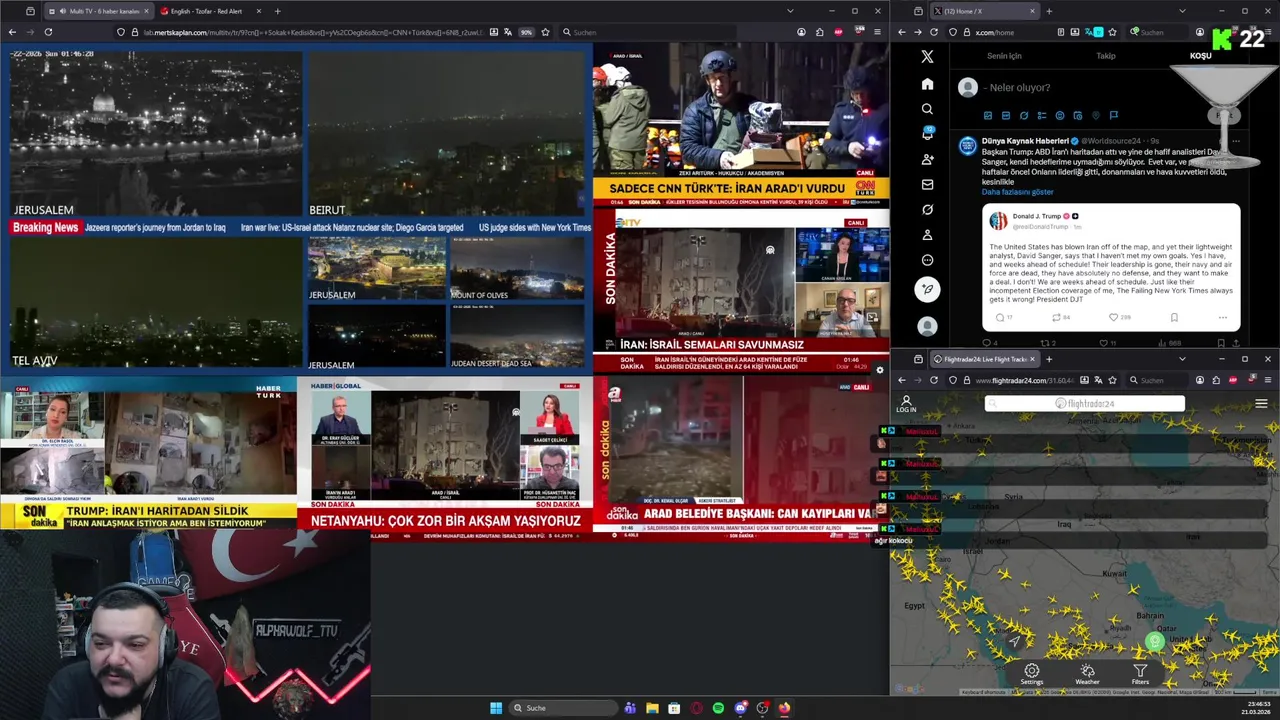Open the Windows Start button
This screenshot has width=1280, height=720.
(x=496, y=708)
